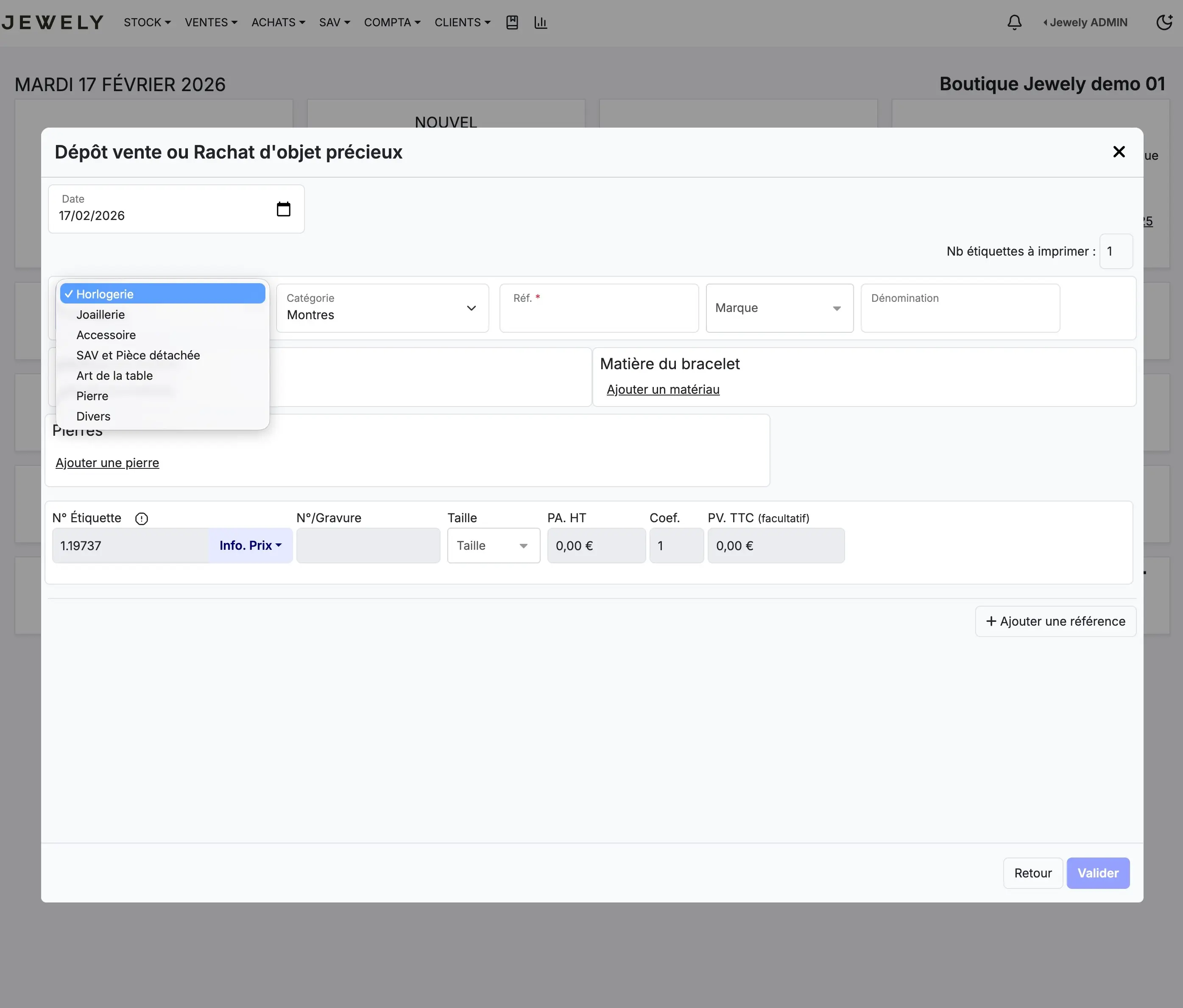Focus the Réf. input field

pyautogui.click(x=599, y=308)
